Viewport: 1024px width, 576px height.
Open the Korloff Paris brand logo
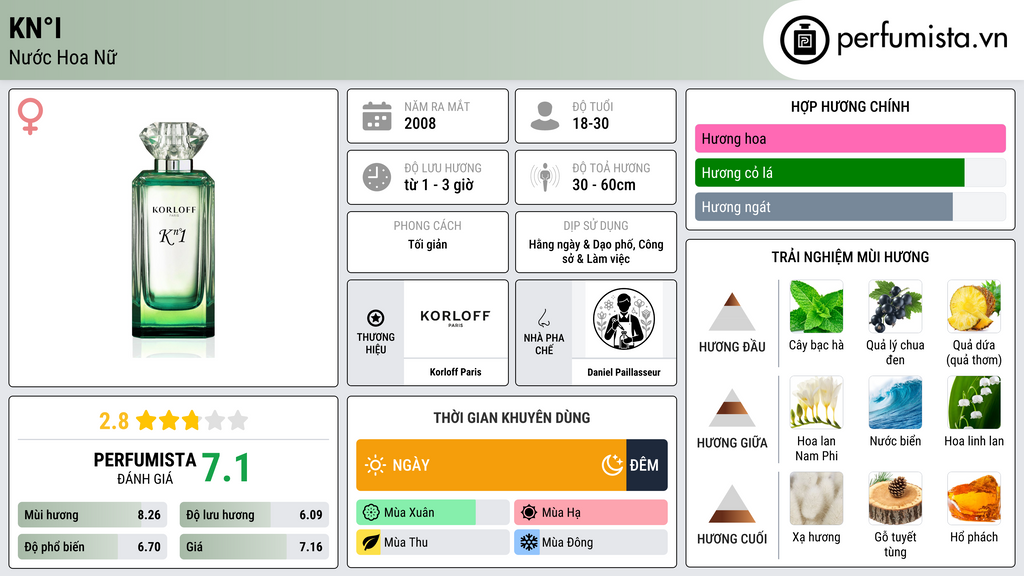pos(455,319)
